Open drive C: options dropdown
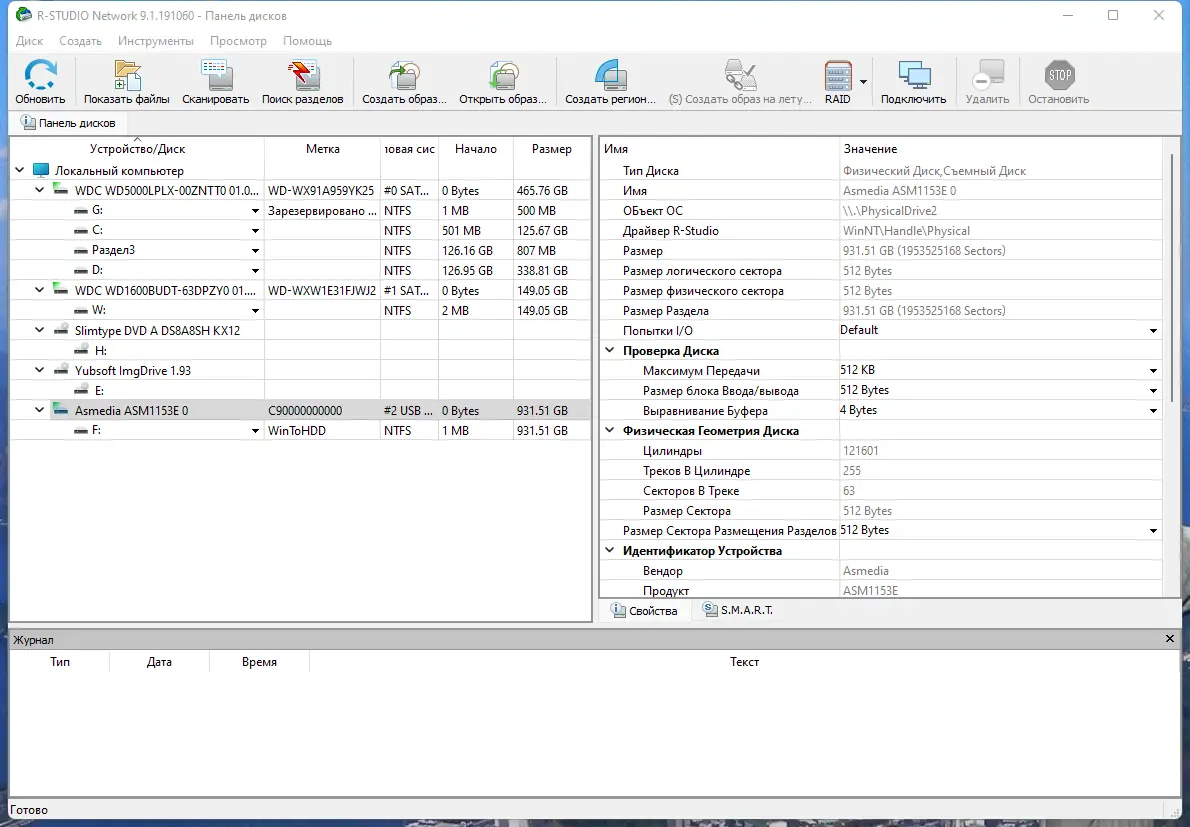The image size is (1190, 827). pyautogui.click(x=254, y=230)
